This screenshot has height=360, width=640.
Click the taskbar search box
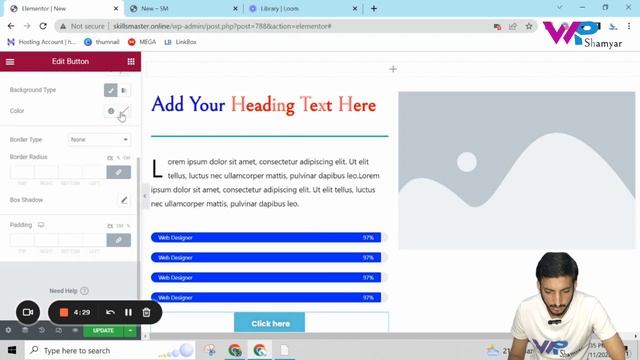(110, 350)
